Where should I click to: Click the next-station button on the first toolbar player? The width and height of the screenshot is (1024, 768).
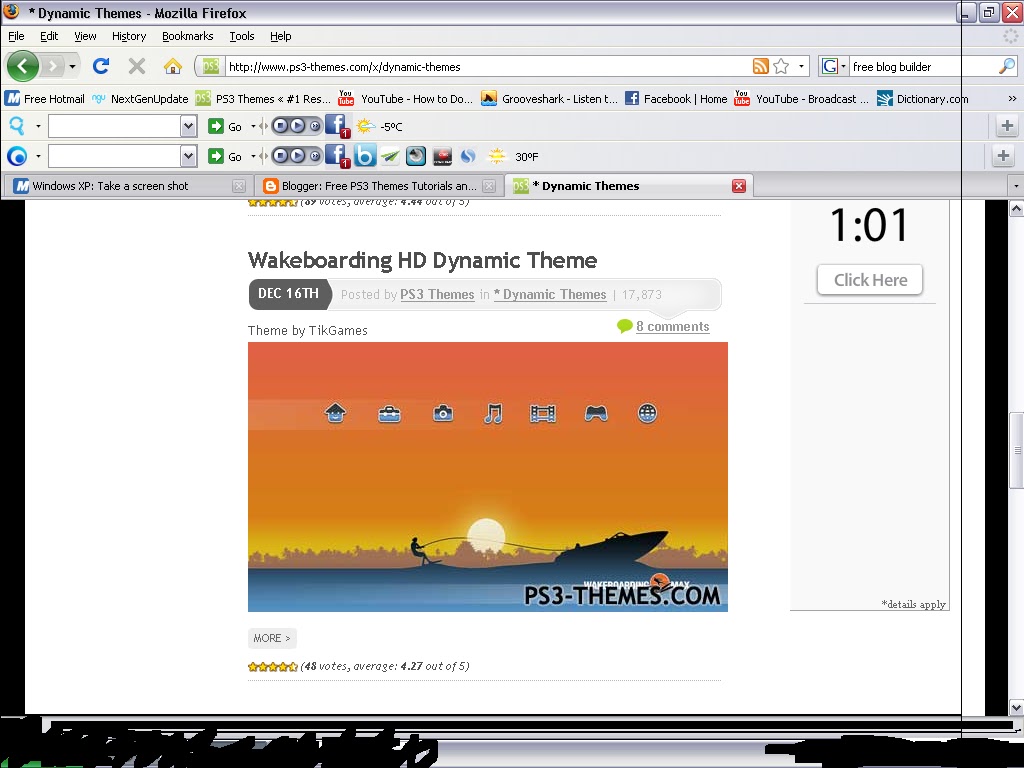click(315, 126)
